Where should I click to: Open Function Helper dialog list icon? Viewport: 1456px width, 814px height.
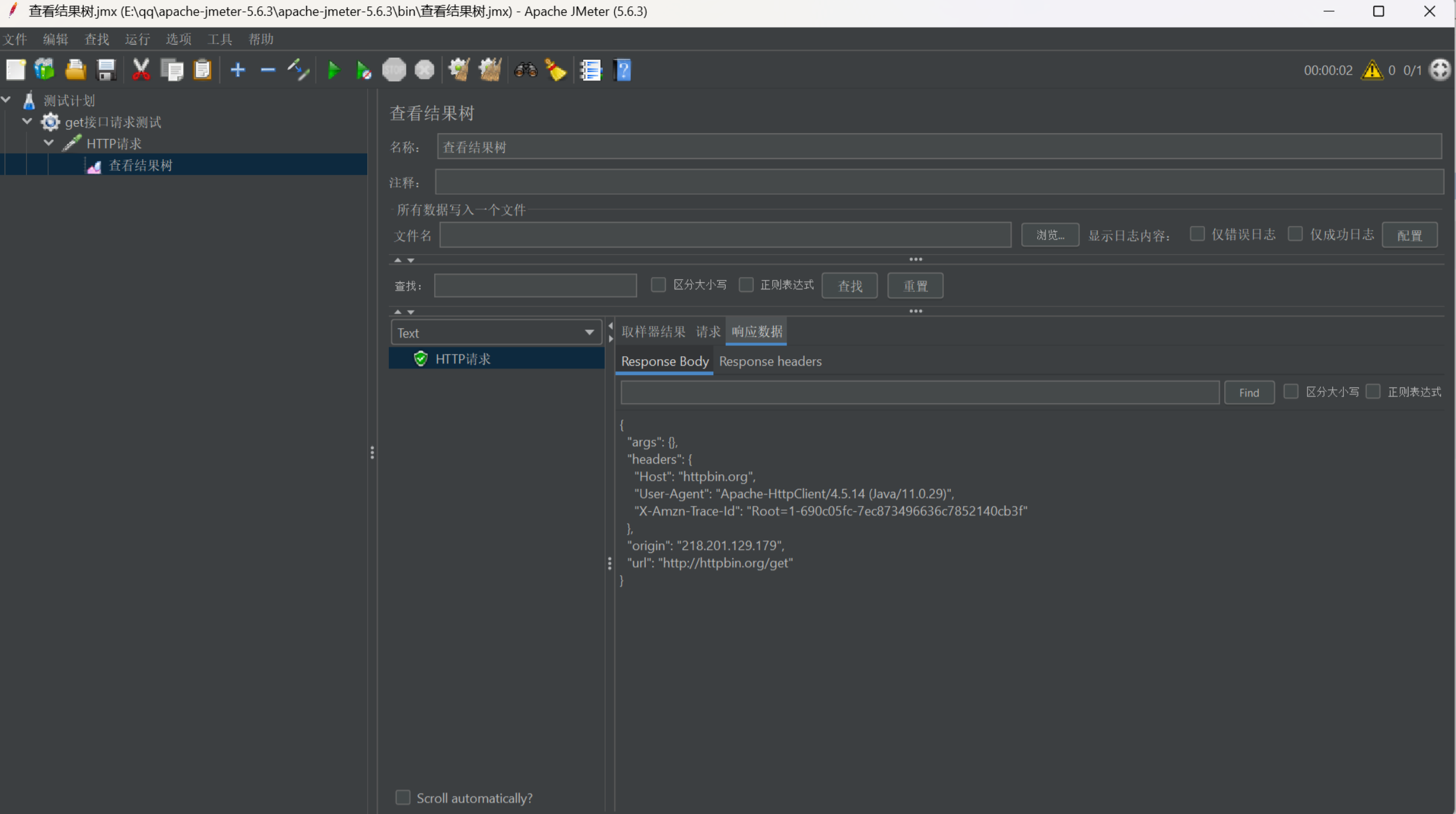click(x=591, y=70)
